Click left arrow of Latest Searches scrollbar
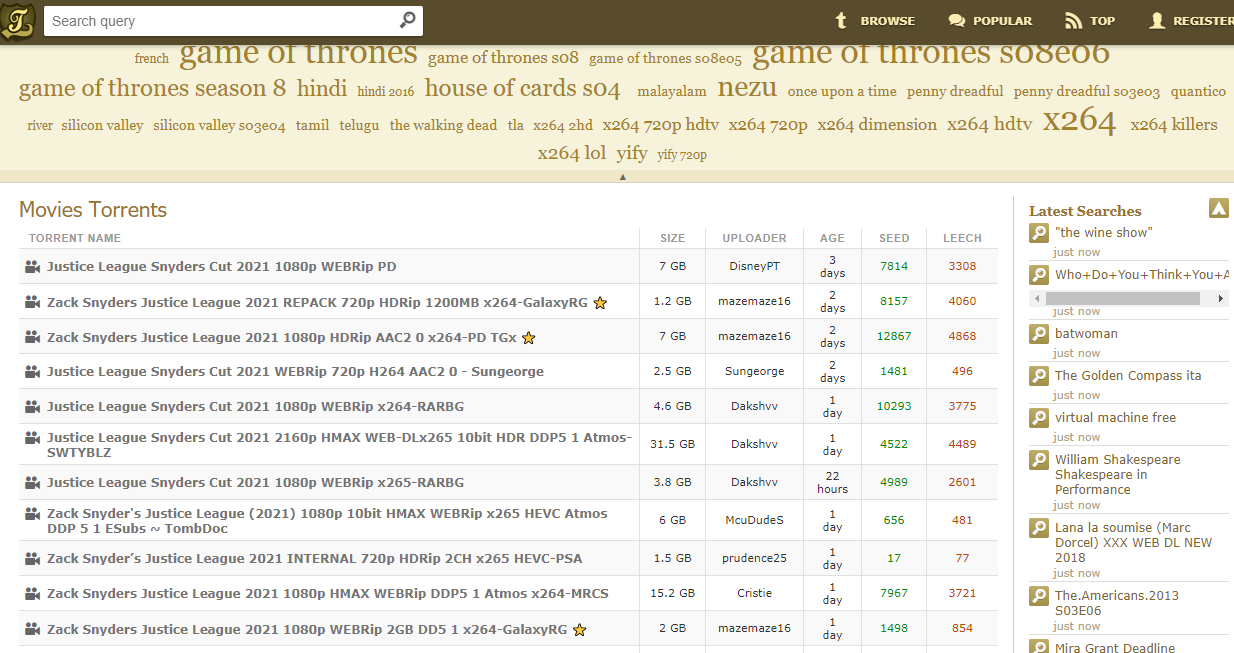Viewport: 1234px width, 653px height. 1037,298
